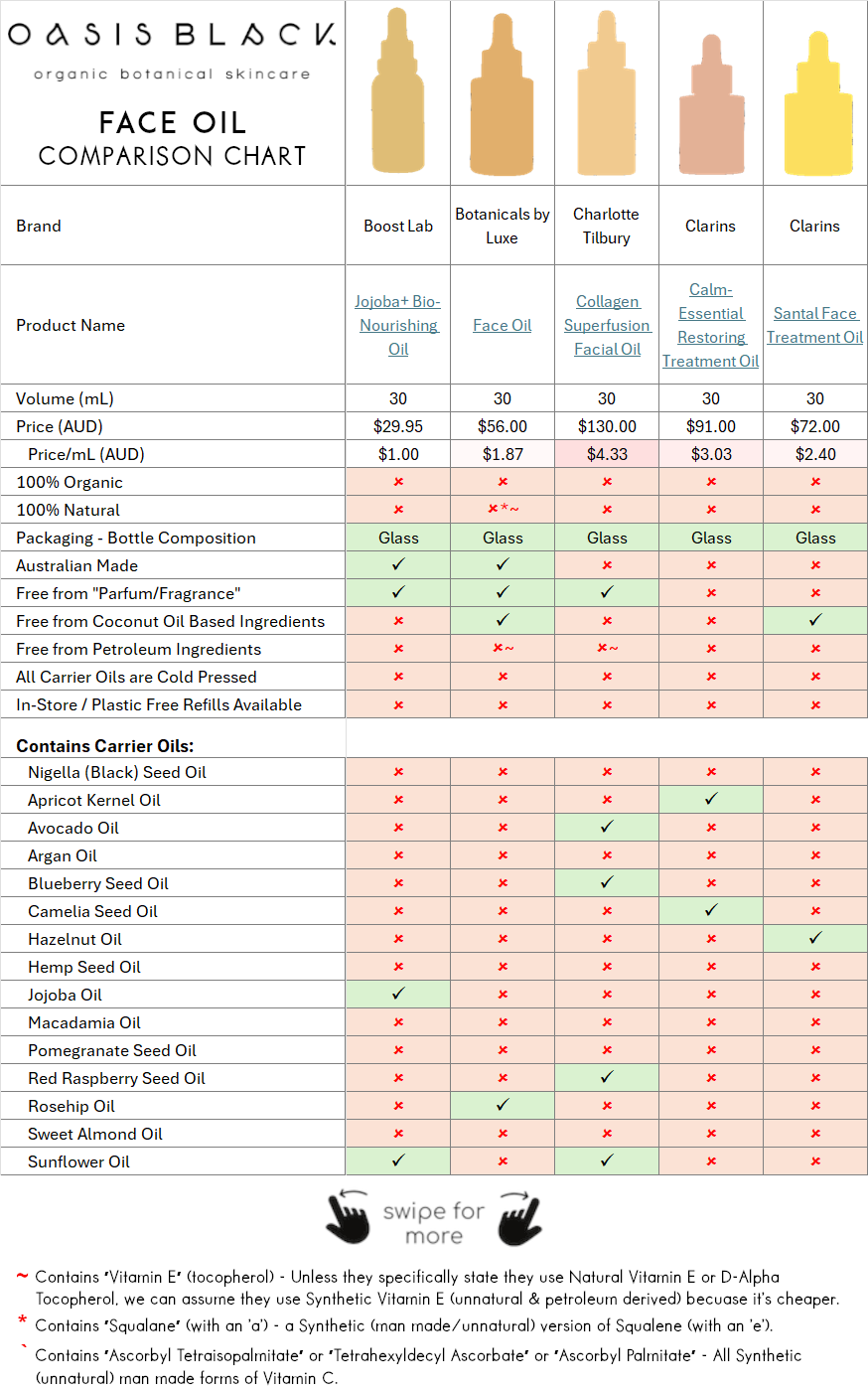Click the Camelia Seed Oil checkmark
868x1391 pixels.
(x=711, y=911)
